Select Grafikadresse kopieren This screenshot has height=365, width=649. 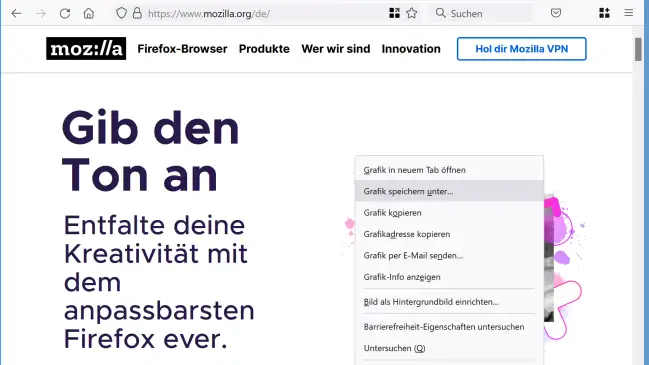449,234
